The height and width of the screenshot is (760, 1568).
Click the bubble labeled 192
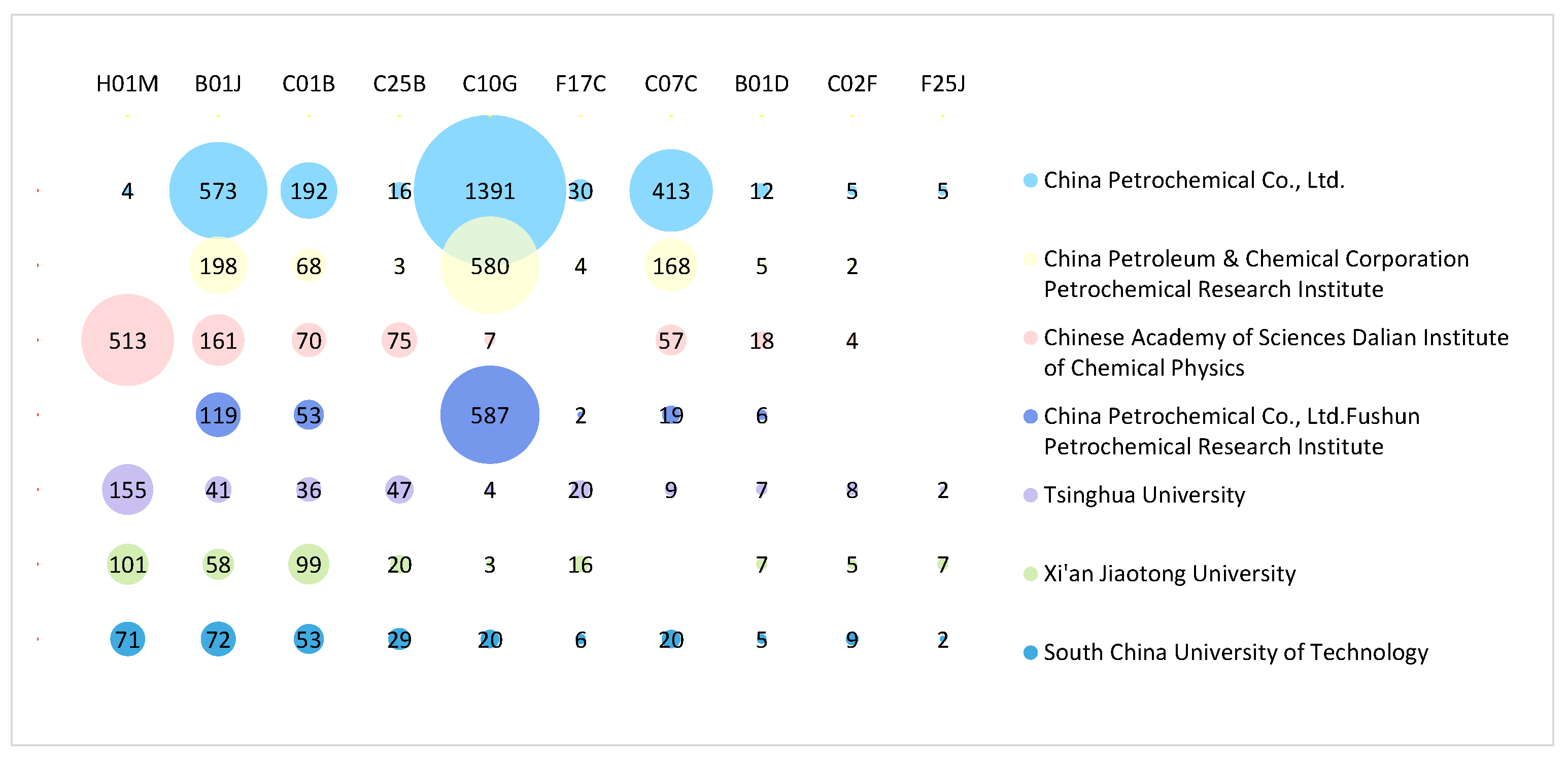(309, 190)
